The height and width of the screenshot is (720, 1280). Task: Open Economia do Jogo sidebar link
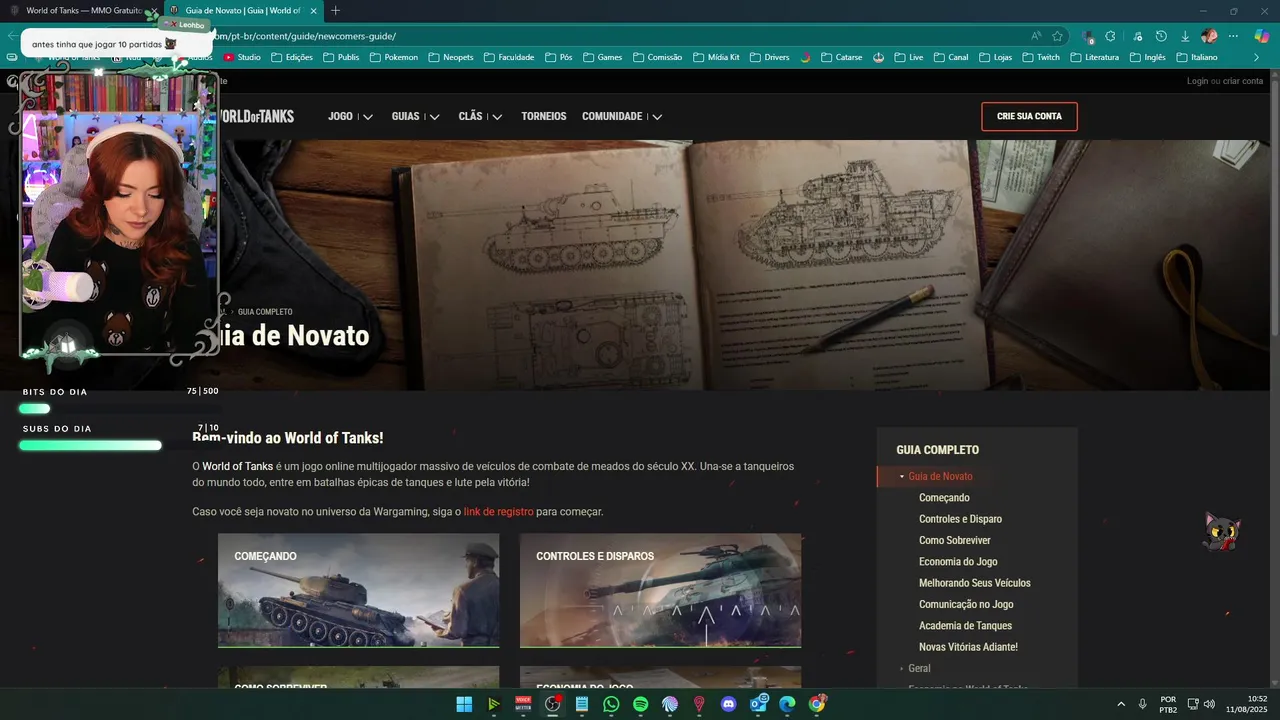pyautogui.click(x=958, y=562)
